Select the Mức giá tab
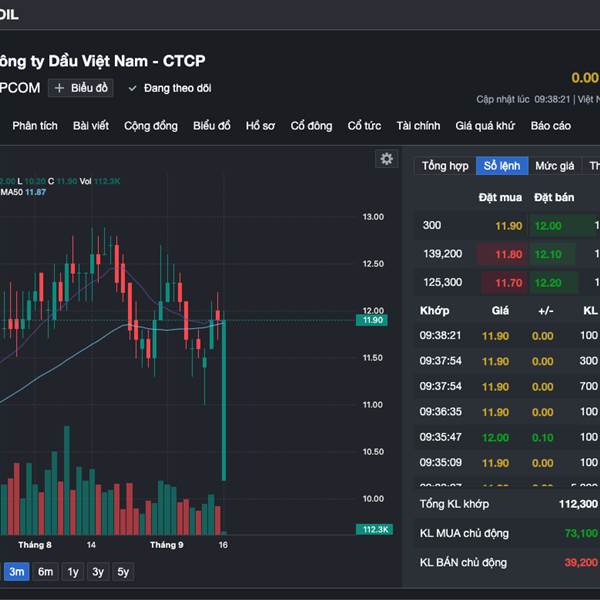 554,166
